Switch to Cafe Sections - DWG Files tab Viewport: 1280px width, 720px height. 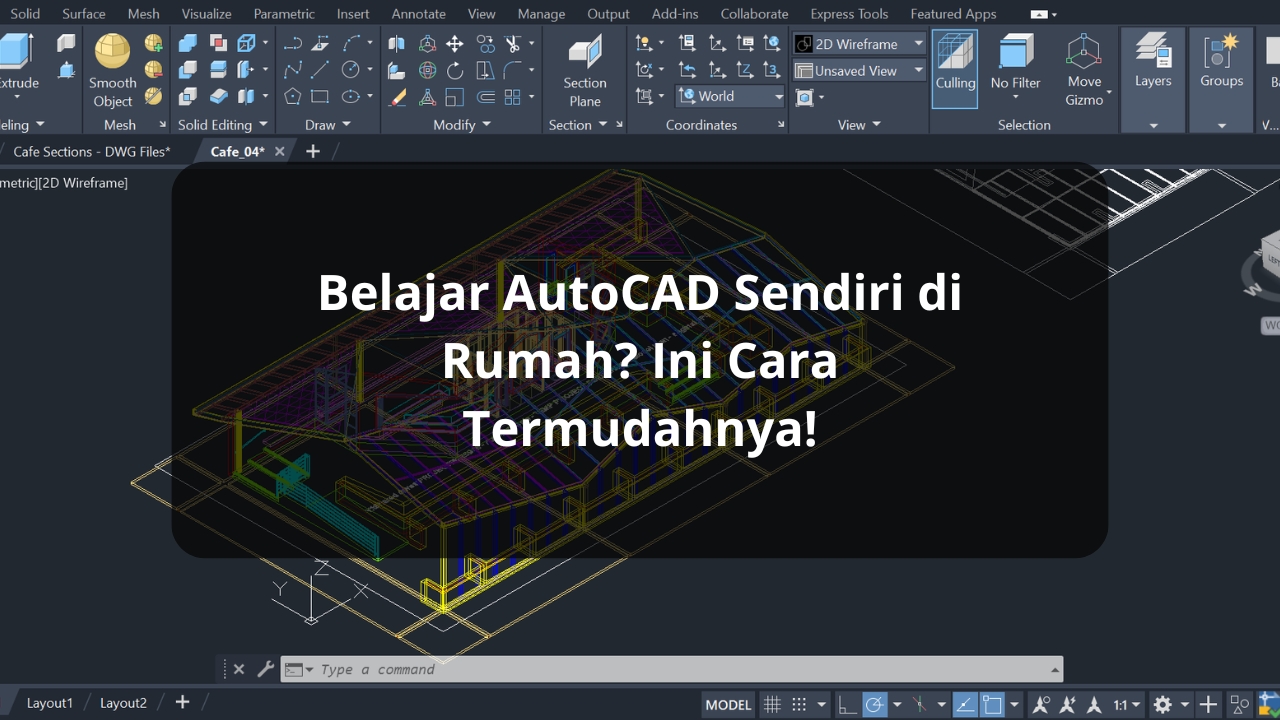tap(91, 151)
